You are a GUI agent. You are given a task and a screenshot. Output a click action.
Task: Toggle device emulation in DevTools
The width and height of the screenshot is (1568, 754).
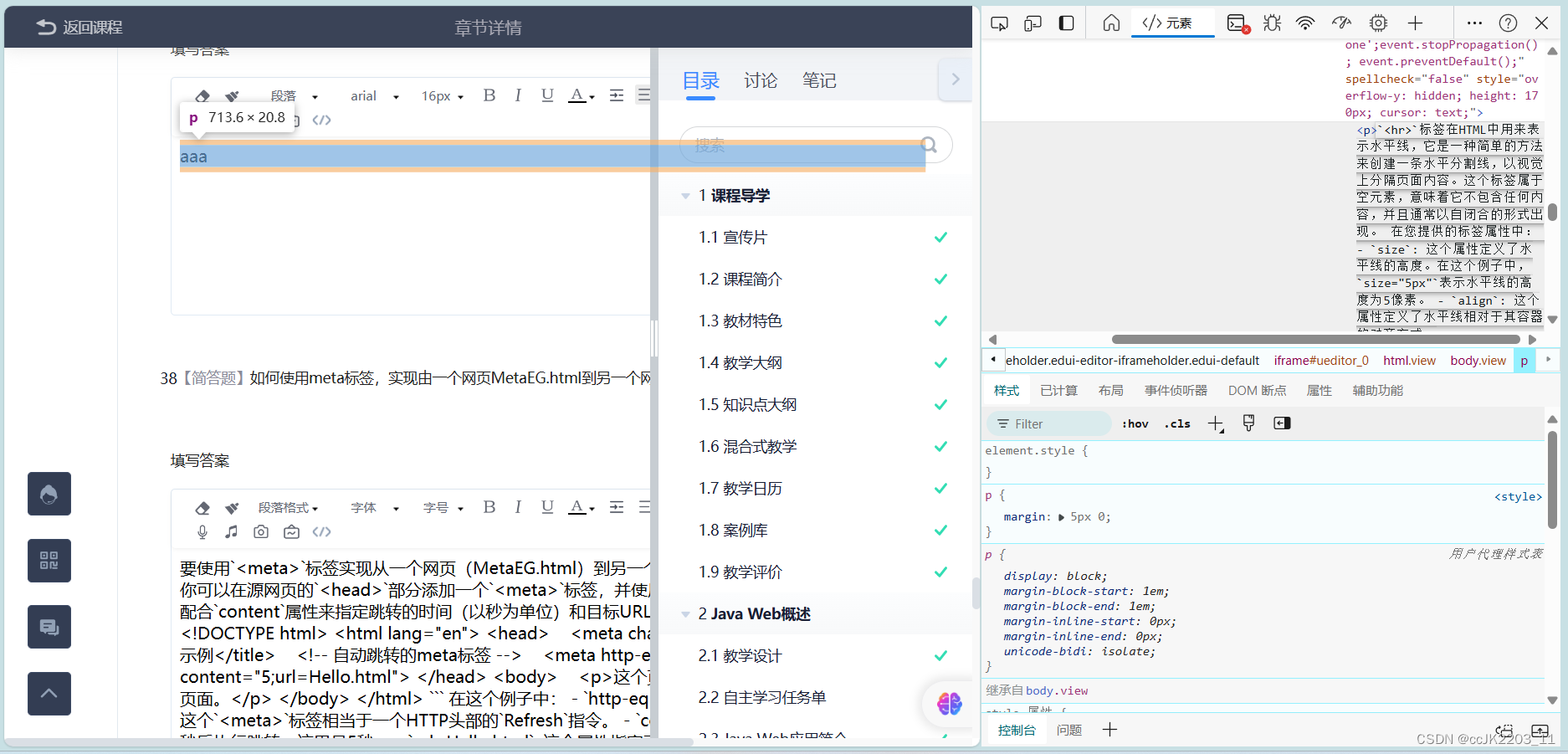click(x=1033, y=23)
